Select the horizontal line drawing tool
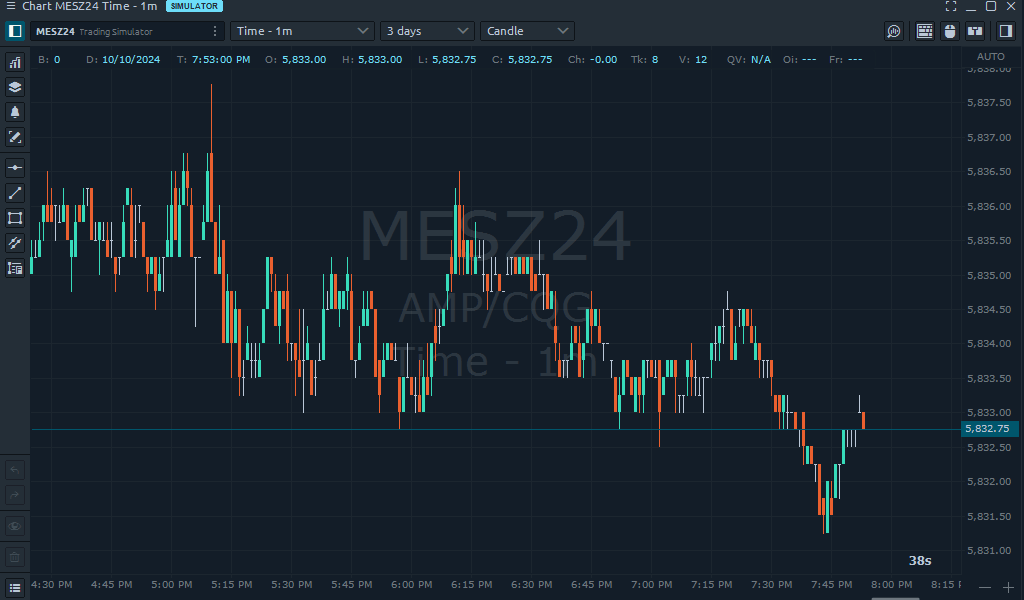The image size is (1024, 600). pyautogui.click(x=15, y=168)
